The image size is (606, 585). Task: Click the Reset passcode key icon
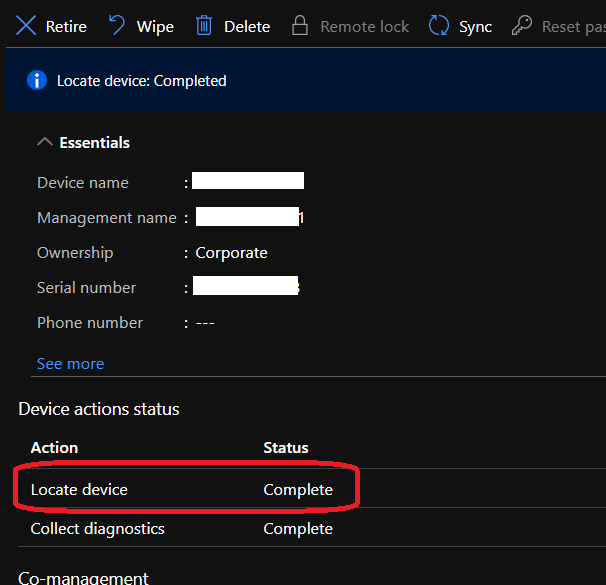521,26
